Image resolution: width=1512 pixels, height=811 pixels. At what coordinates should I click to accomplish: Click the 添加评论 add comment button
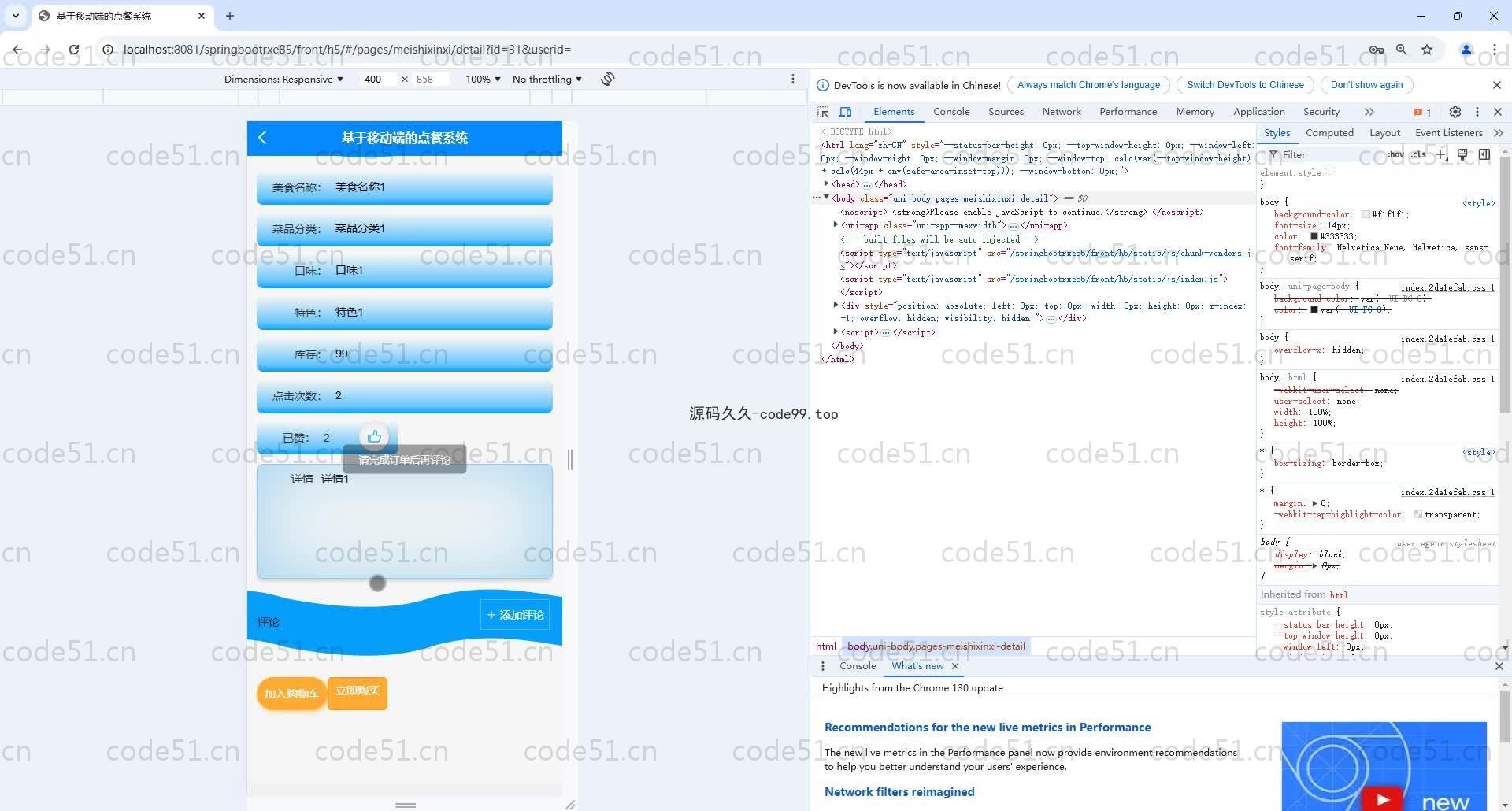[515, 615]
